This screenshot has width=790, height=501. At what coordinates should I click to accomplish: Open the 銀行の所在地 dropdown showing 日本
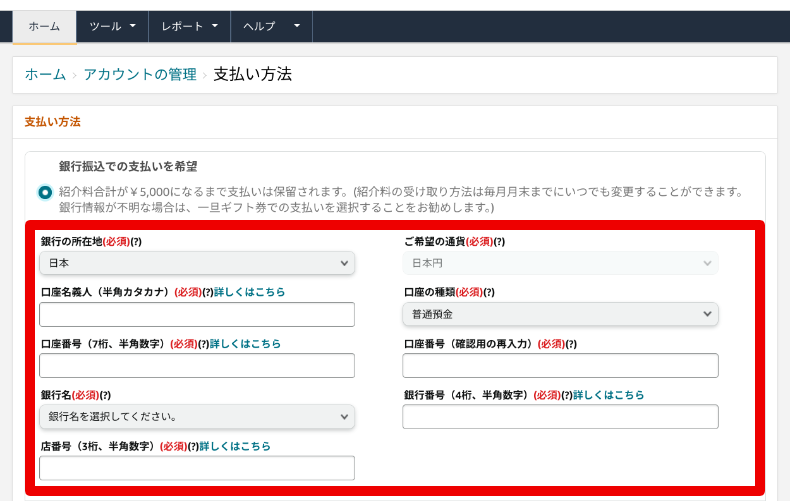tap(197, 263)
